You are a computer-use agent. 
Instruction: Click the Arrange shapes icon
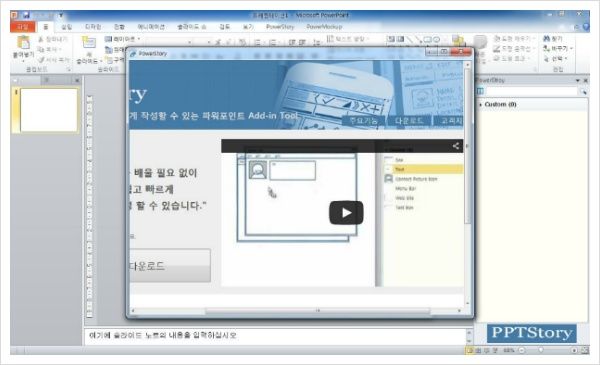tap(458, 41)
